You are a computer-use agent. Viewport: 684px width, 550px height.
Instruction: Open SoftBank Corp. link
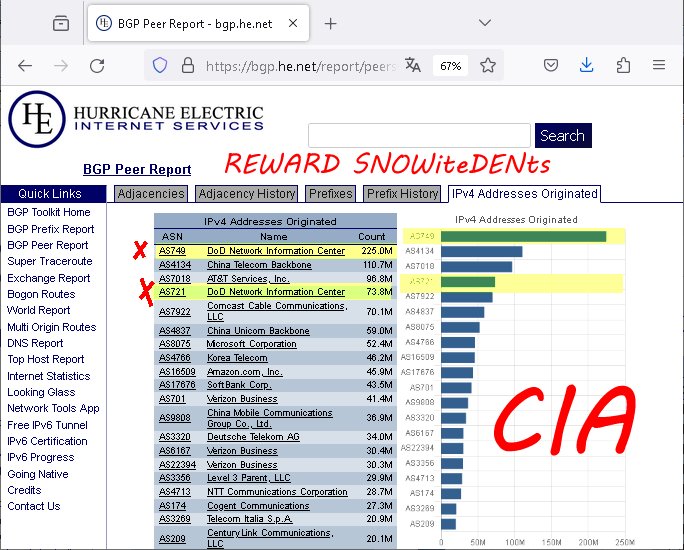[239, 385]
